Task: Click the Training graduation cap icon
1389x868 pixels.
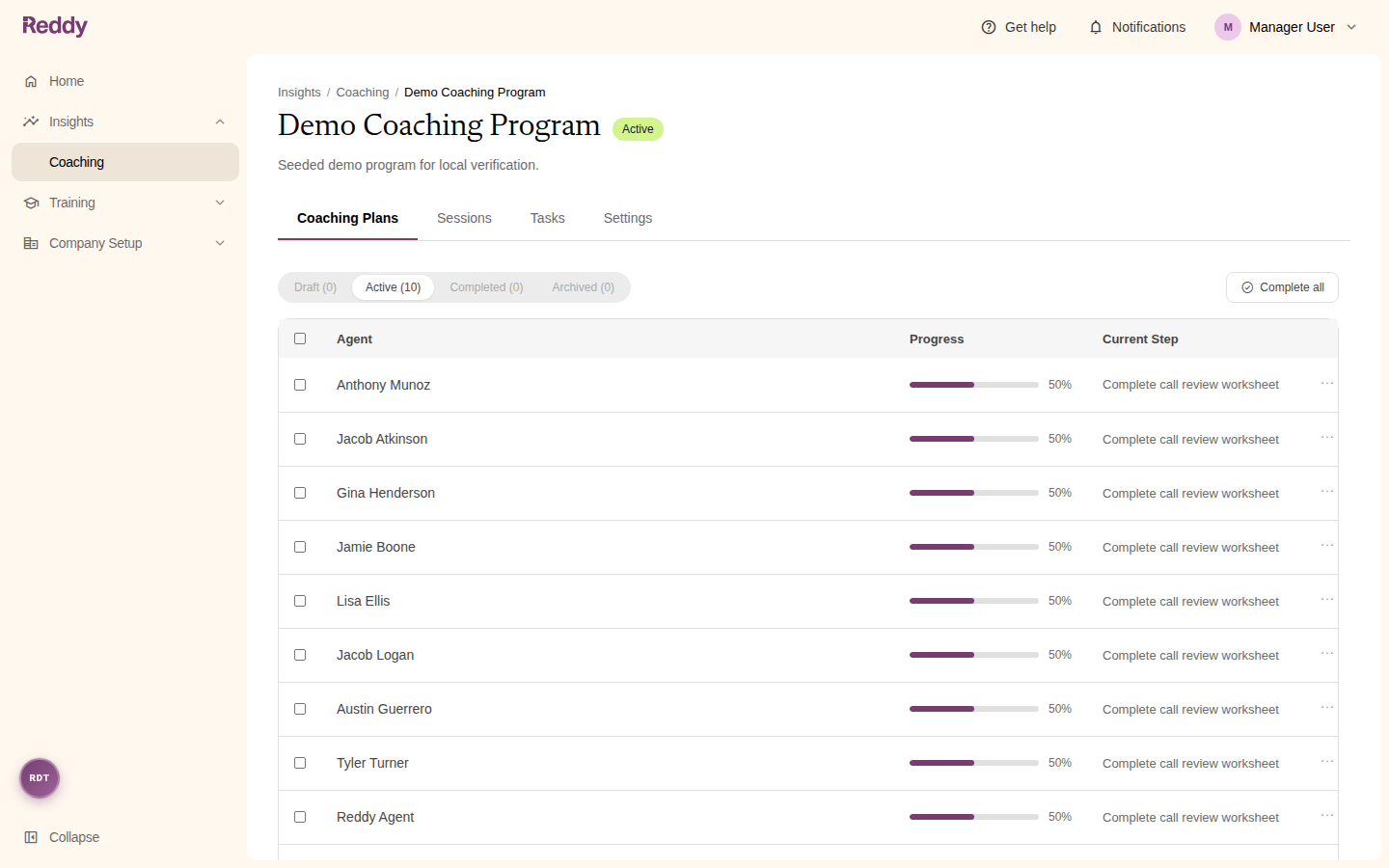Action: pyautogui.click(x=31, y=203)
